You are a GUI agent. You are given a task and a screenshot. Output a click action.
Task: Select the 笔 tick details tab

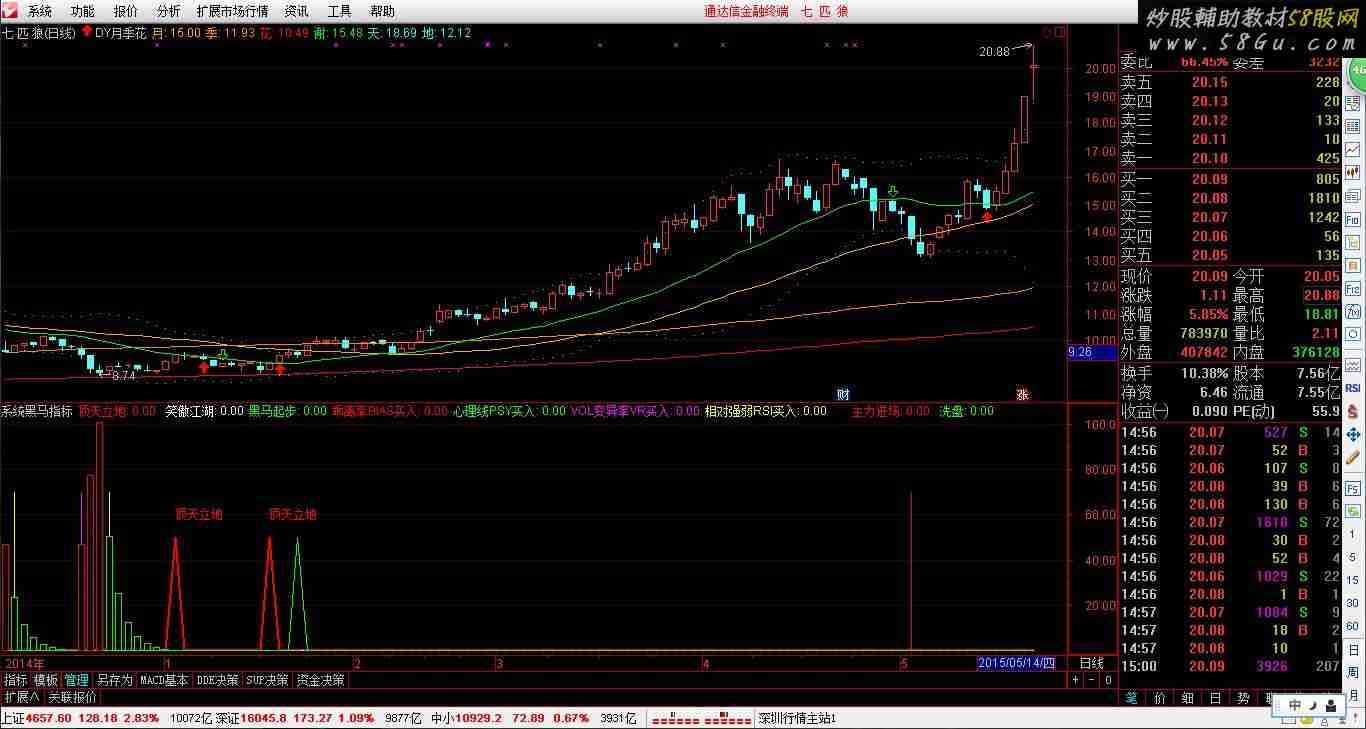(1132, 698)
